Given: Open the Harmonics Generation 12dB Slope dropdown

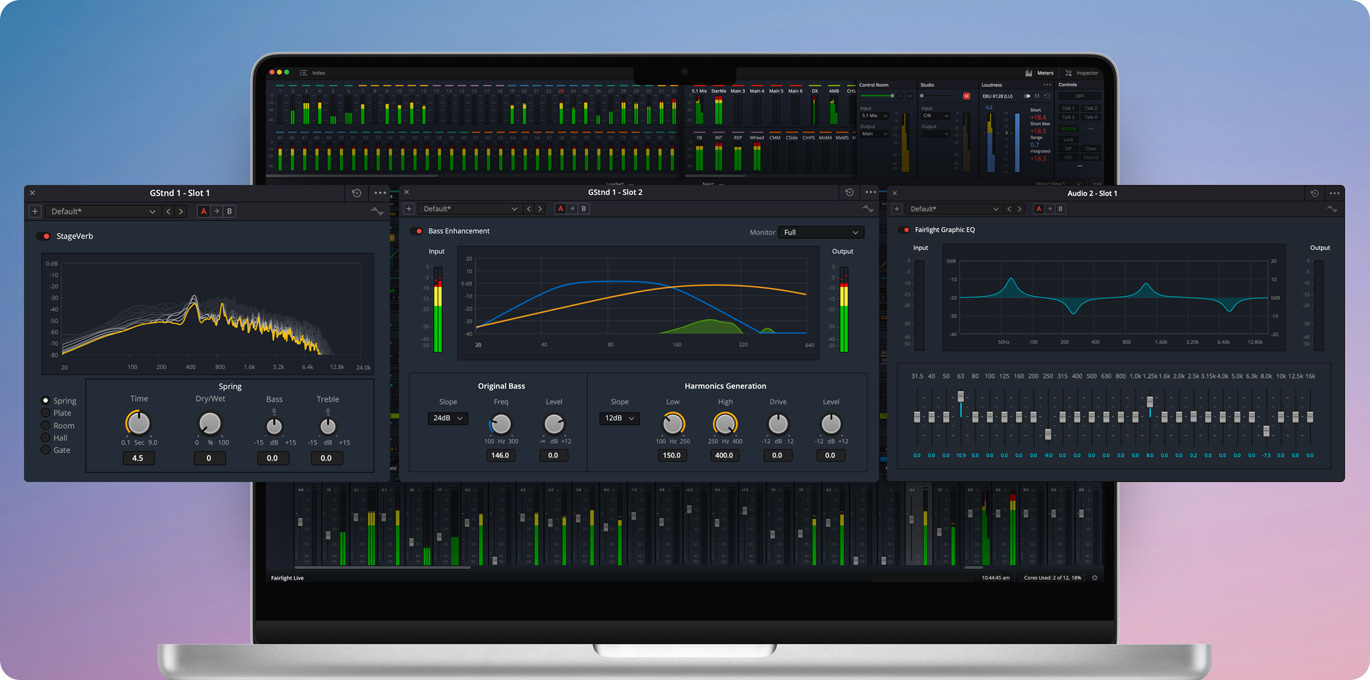Looking at the screenshot, I should tap(619, 418).
